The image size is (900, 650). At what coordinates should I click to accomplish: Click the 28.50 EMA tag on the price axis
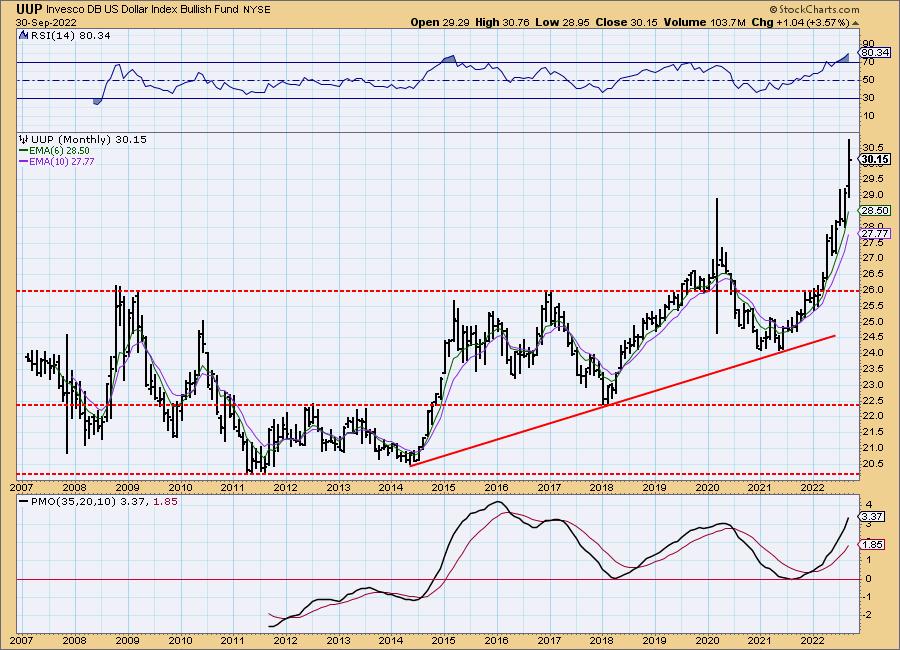coord(875,211)
